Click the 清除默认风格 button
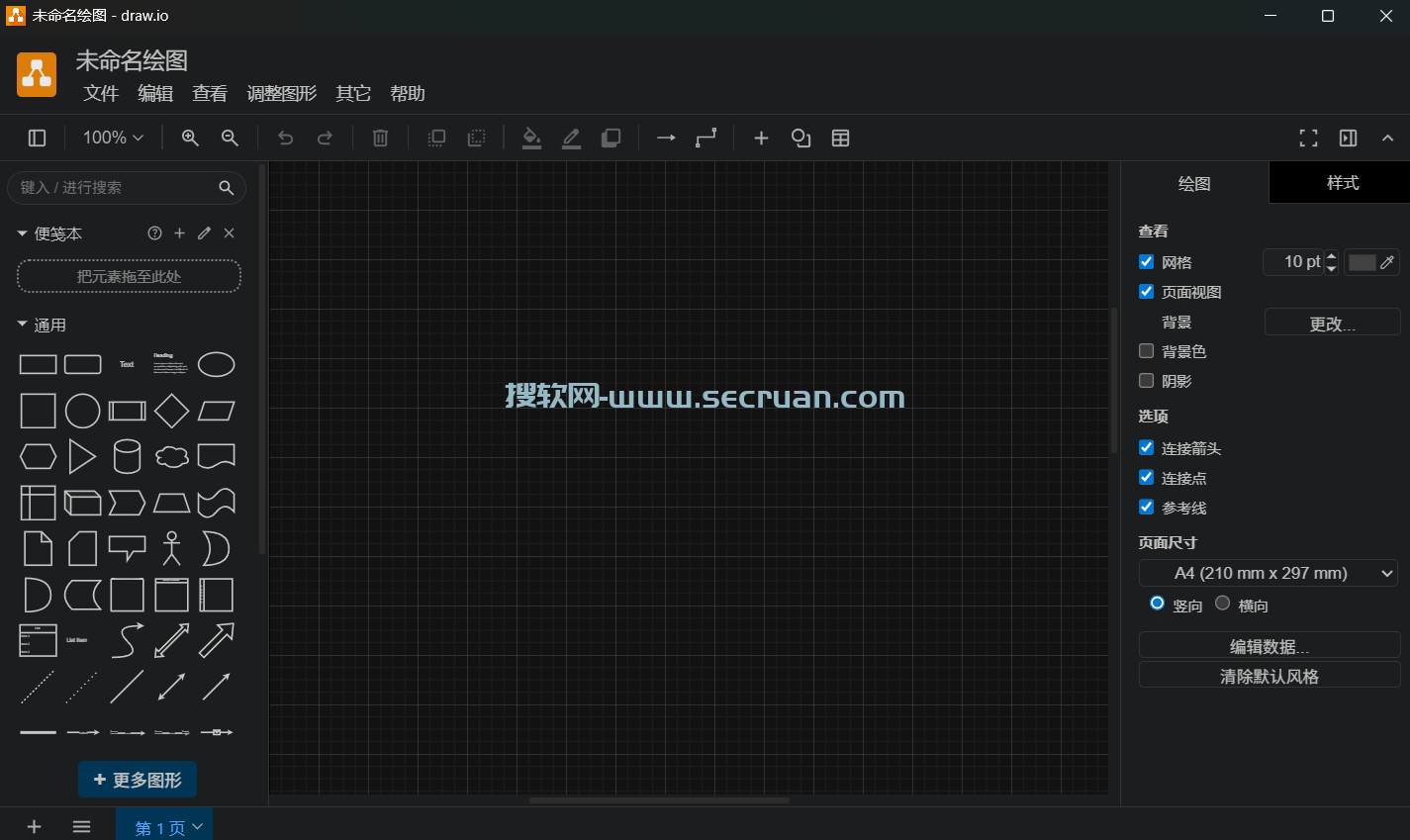Screen dimensions: 1410x840 tap(1269, 675)
